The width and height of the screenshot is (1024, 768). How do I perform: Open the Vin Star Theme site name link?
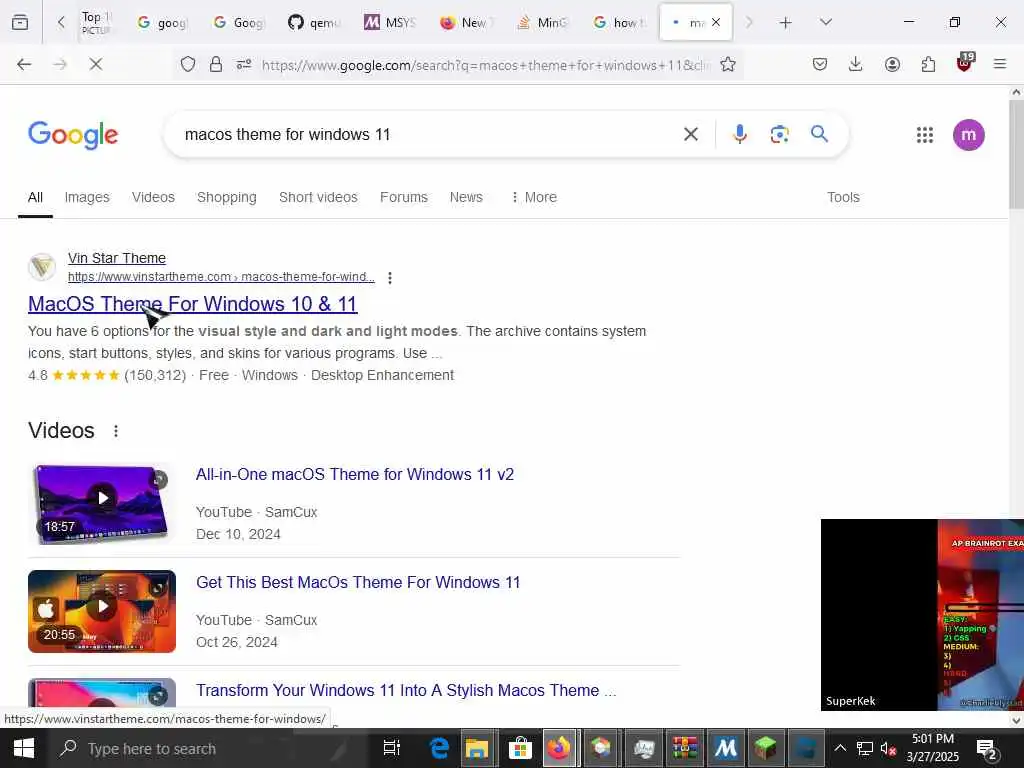[x=117, y=258]
